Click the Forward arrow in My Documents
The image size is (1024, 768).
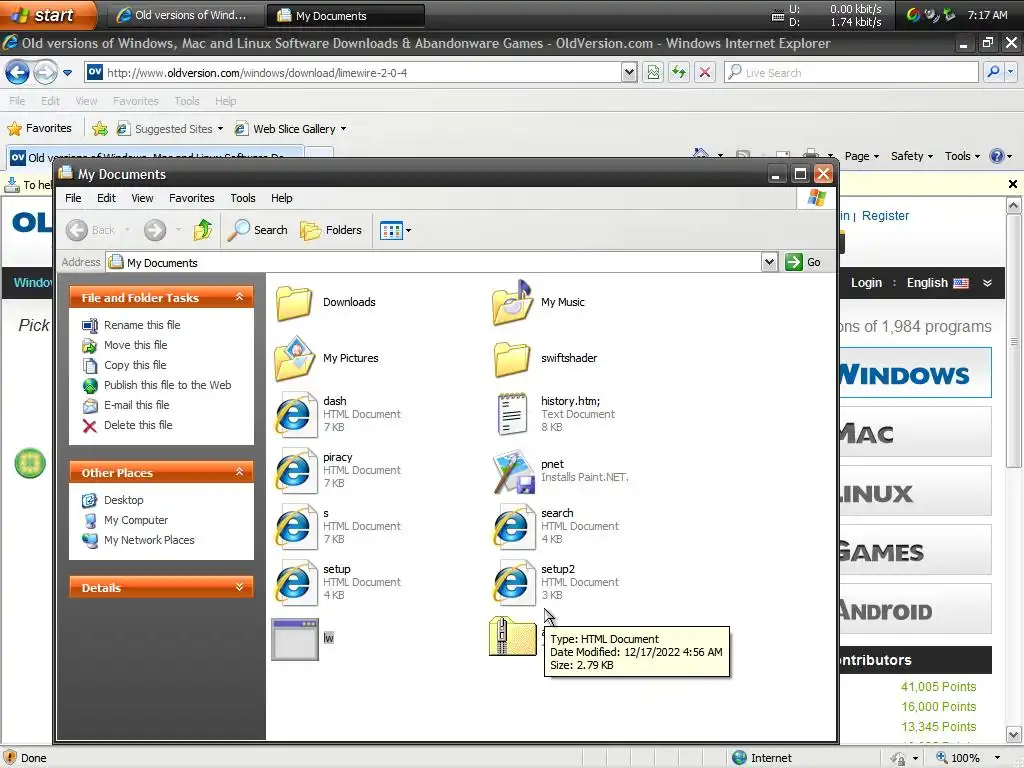tap(155, 230)
